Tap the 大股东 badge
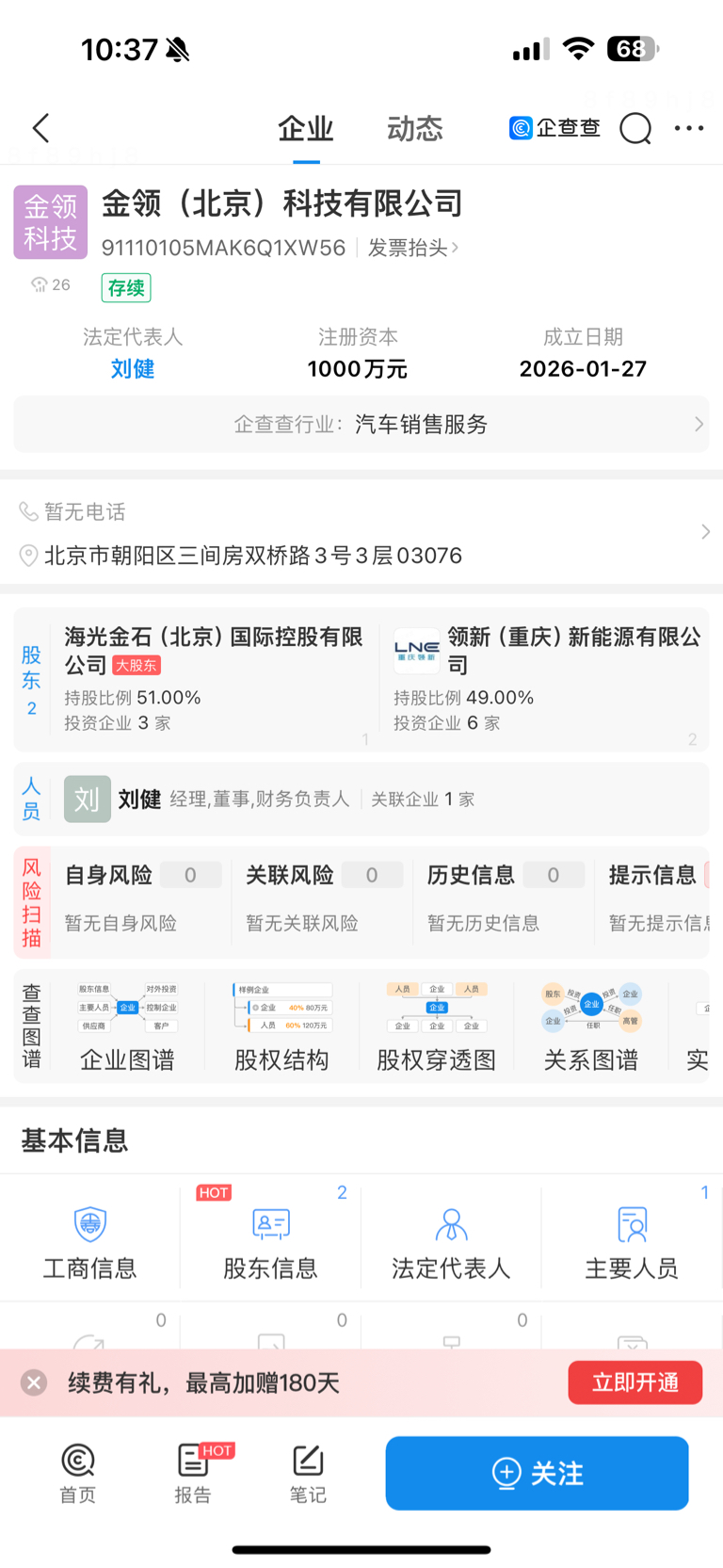Image resolution: width=723 pixels, height=1568 pixels. [137, 665]
